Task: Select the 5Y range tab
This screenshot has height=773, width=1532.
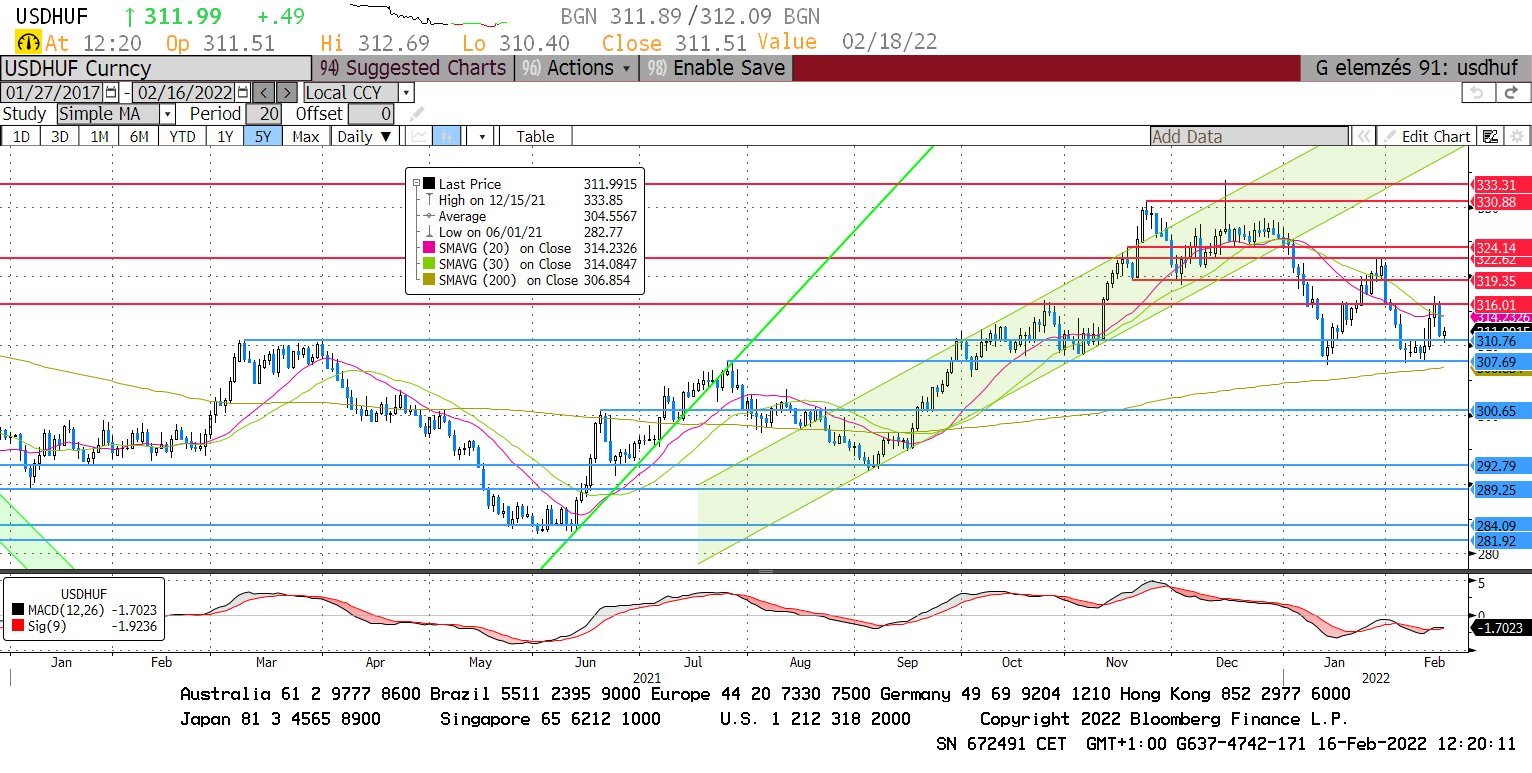Action: (x=263, y=136)
